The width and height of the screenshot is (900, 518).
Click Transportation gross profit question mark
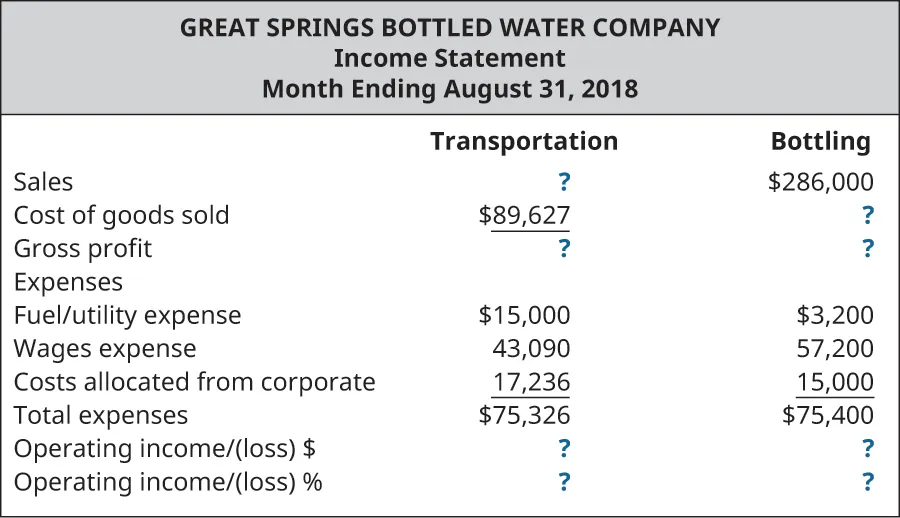pyautogui.click(x=564, y=248)
